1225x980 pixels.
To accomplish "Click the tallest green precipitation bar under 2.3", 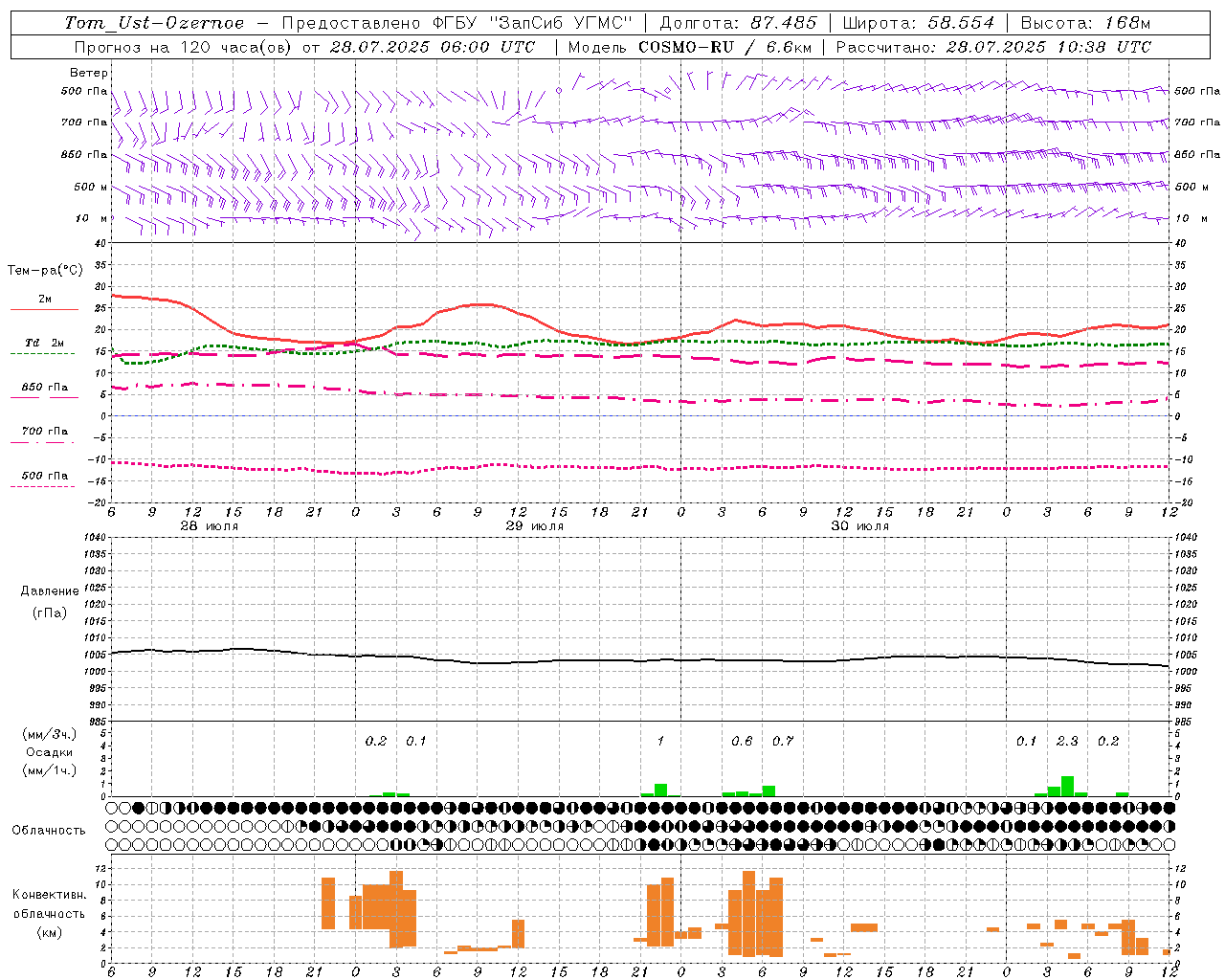I will (x=1067, y=786).
